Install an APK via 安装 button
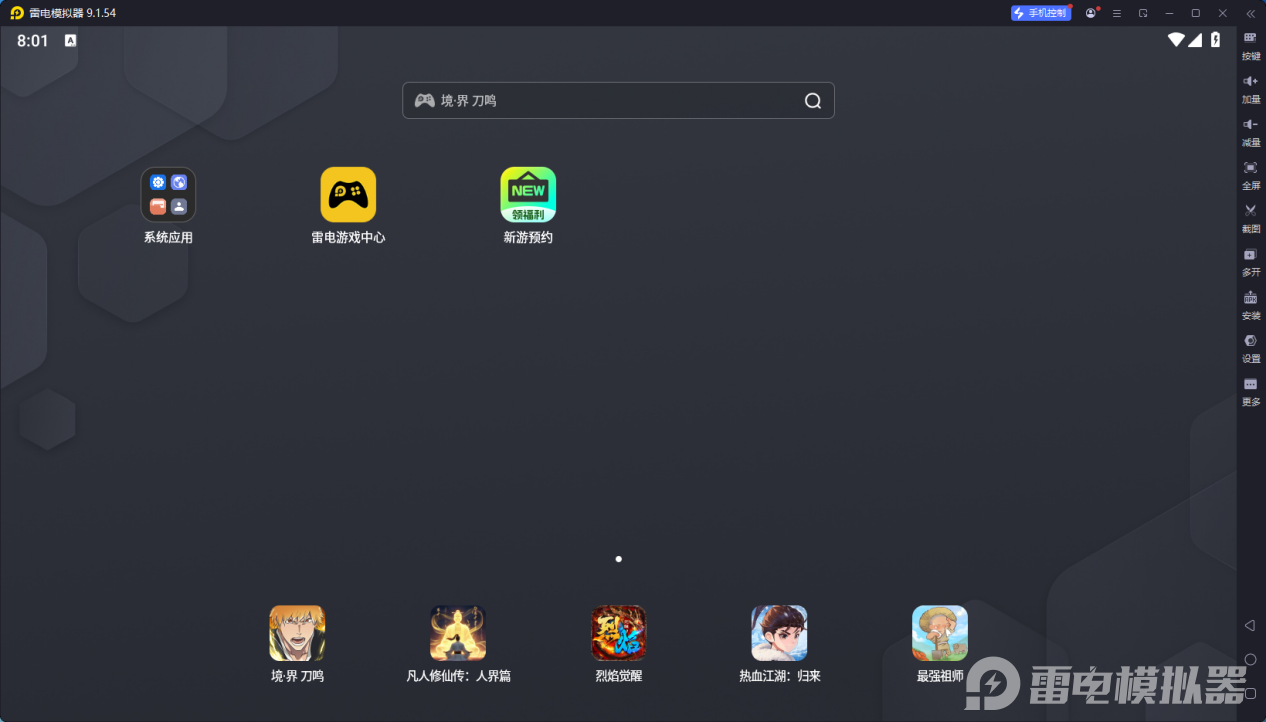This screenshot has height=722, width=1266. point(1250,303)
